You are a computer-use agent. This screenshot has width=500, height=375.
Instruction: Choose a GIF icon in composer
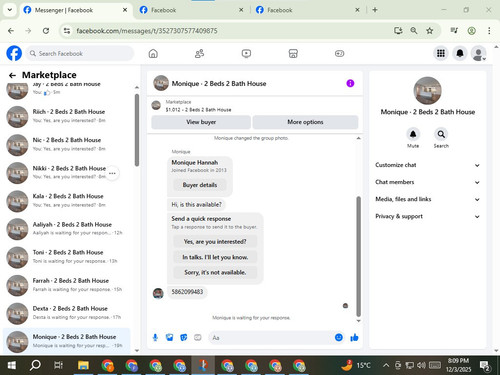tap(198, 338)
